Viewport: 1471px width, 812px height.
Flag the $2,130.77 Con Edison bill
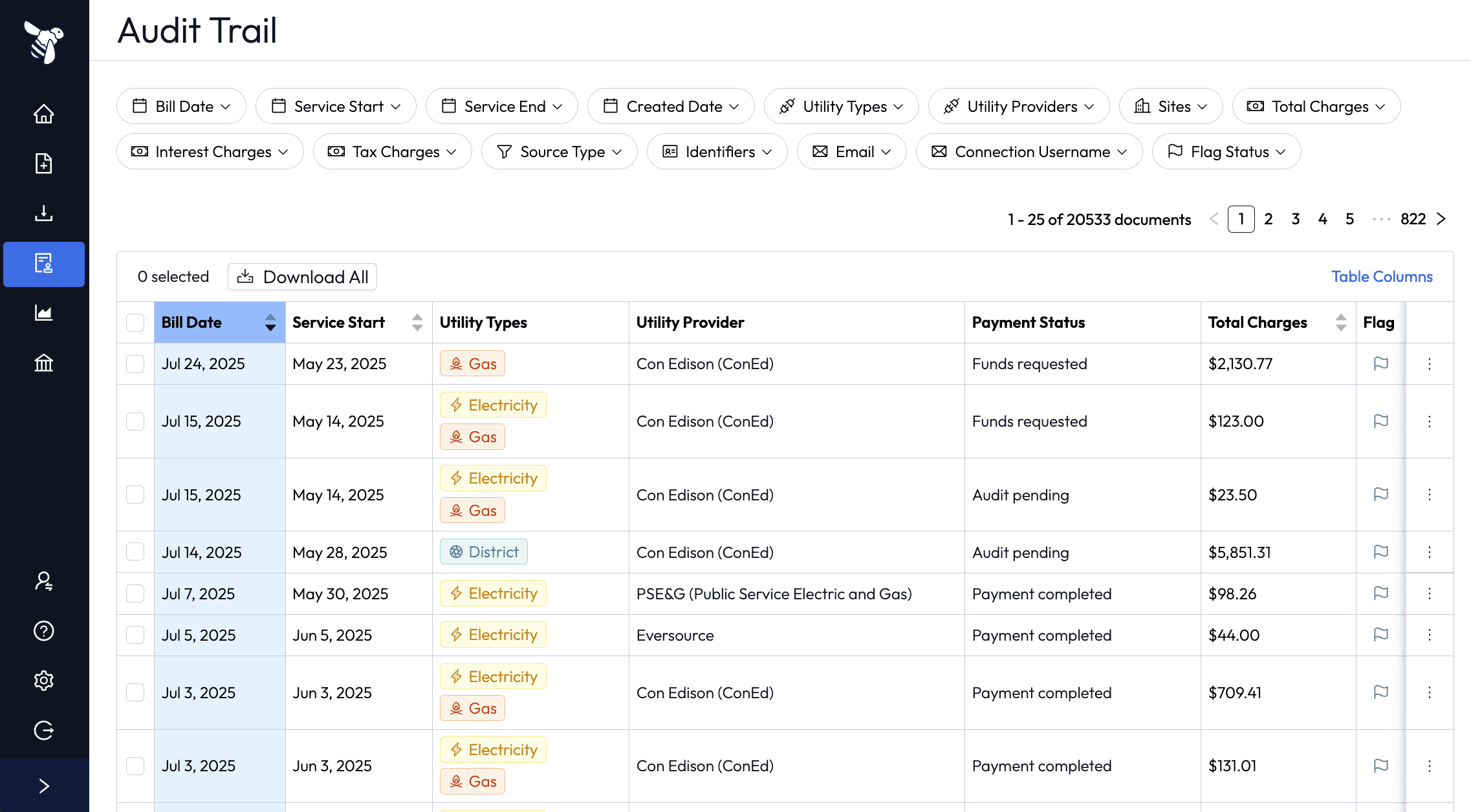pos(1380,363)
